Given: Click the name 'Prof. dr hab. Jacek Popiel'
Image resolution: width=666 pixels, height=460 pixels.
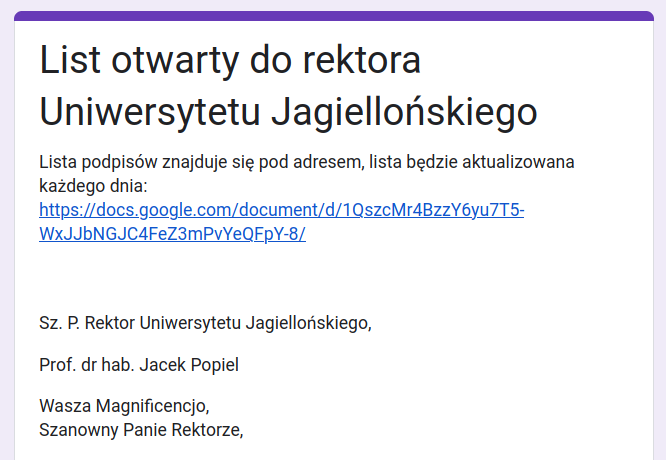Looking at the screenshot, I should tap(139, 365).
